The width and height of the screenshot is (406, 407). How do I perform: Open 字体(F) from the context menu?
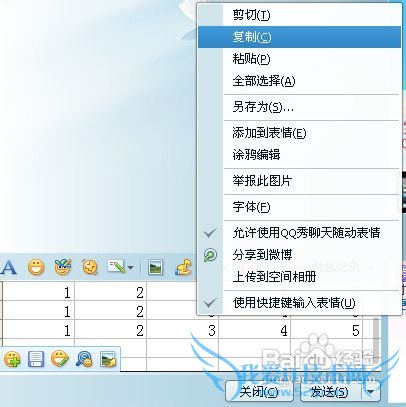(x=299, y=207)
